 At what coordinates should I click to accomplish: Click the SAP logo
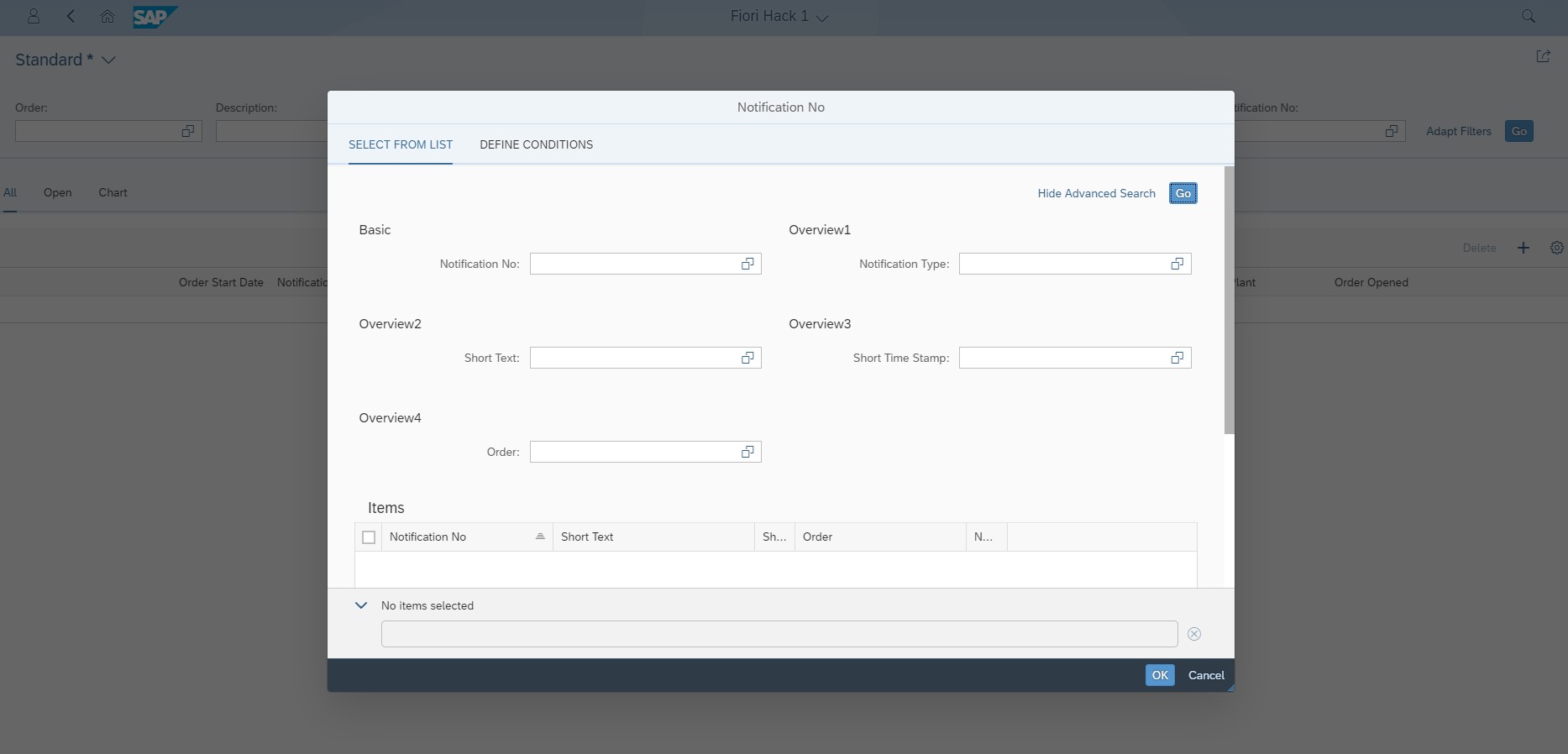(155, 17)
